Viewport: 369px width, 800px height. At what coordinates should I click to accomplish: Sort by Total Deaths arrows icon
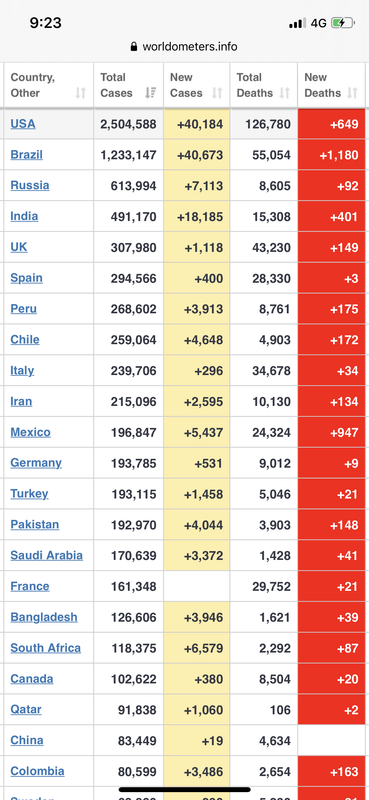(285, 93)
